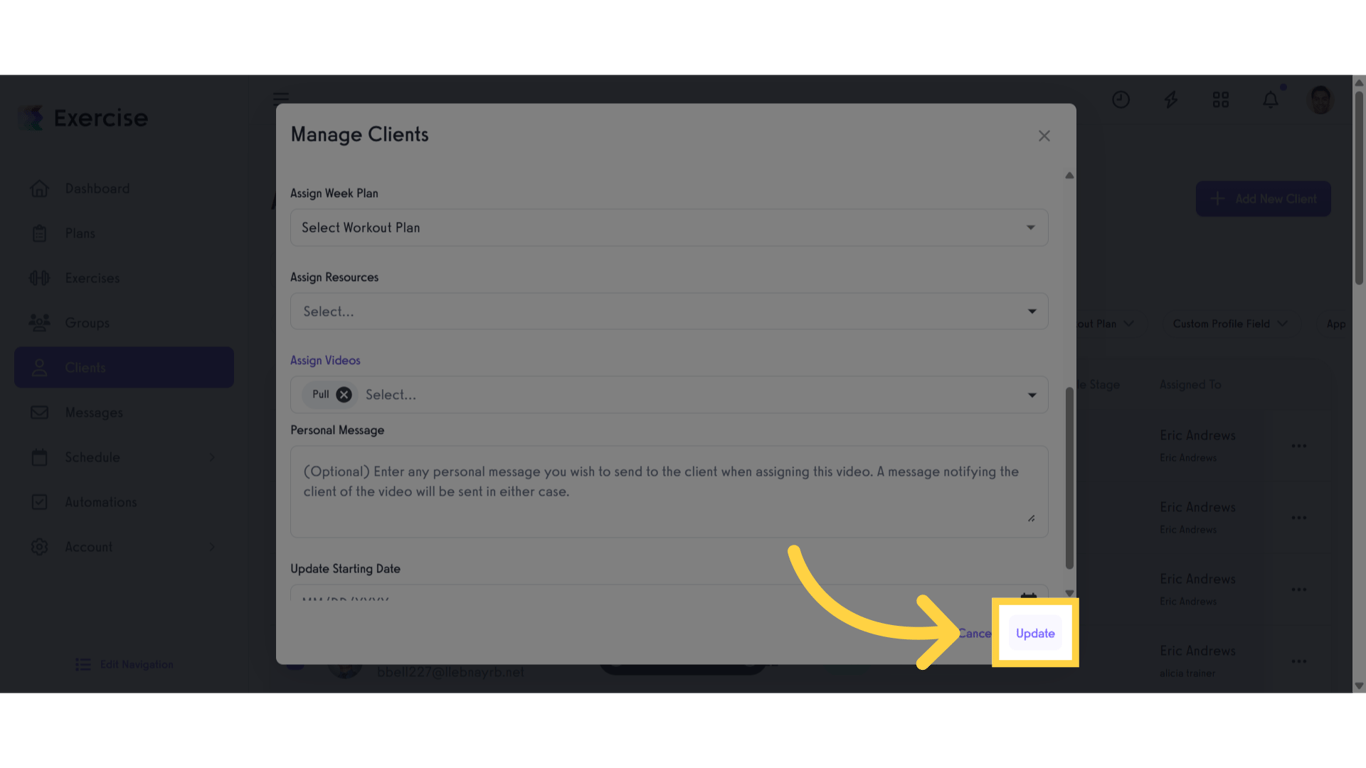Screen dimensions: 1366x768
Task: Open the lightning bolt quick actions icon
Action: pyautogui.click(x=1171, y=99)
